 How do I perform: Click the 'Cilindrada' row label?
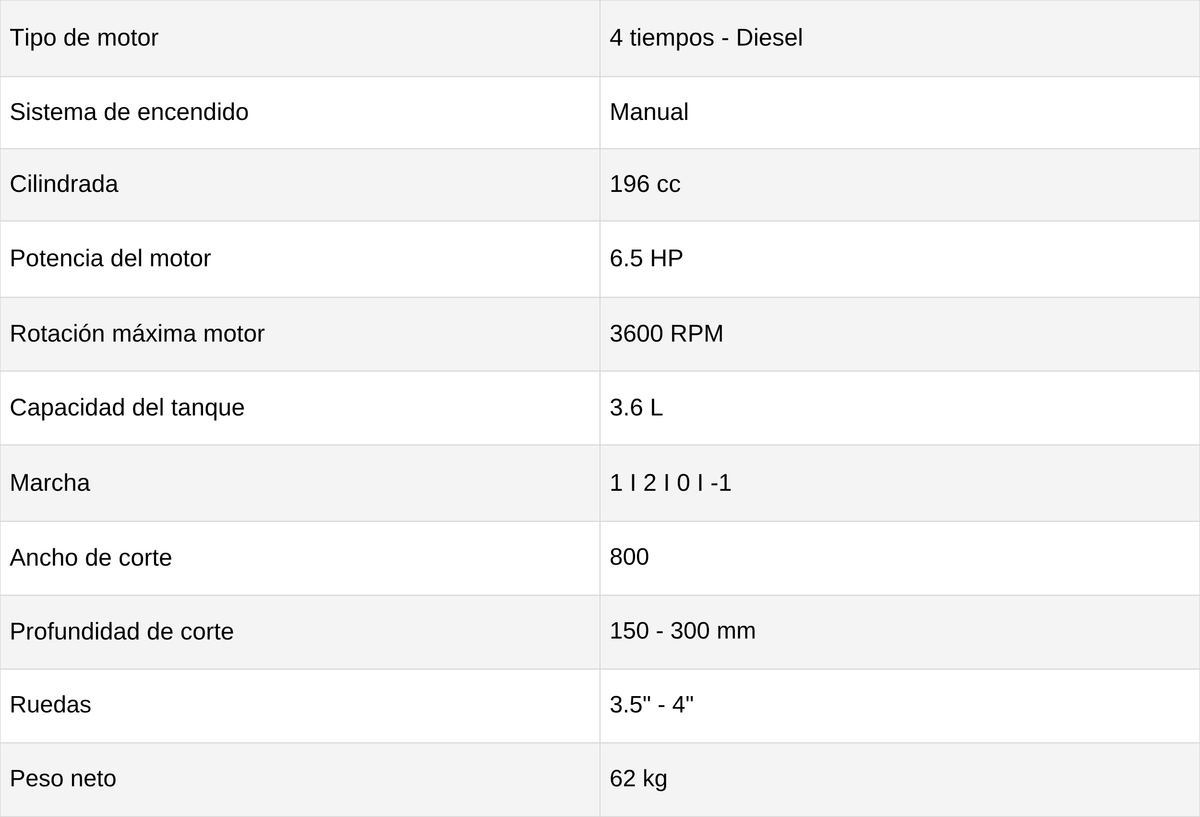click(64, 184)
